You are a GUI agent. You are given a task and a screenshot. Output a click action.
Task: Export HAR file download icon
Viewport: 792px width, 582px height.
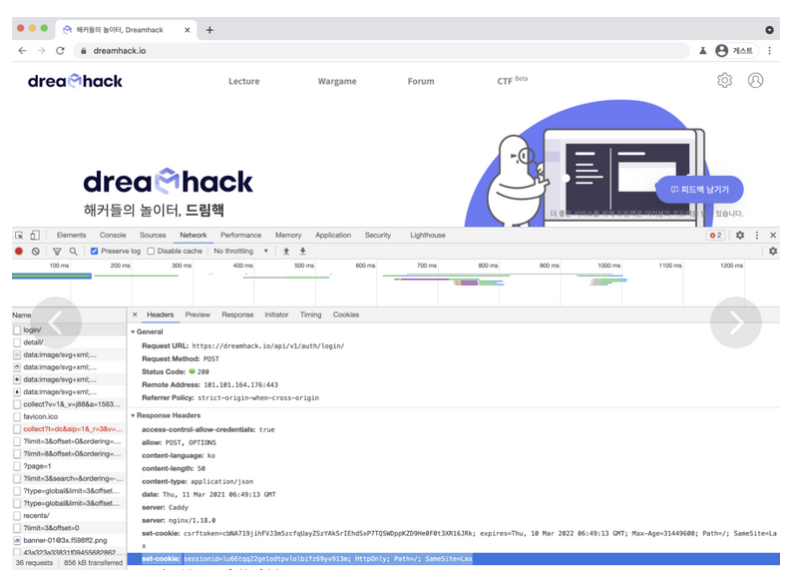click(x=303, y=251)
